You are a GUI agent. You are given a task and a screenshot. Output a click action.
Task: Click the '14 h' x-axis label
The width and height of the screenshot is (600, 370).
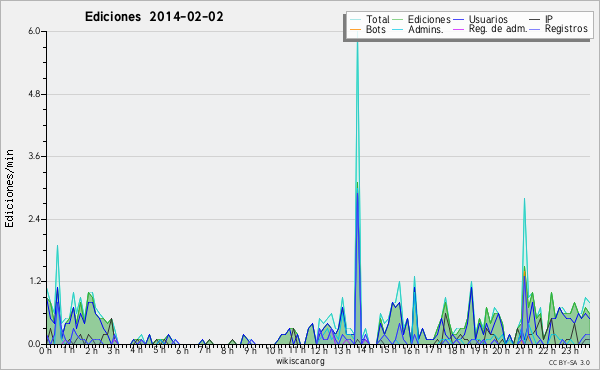point(365,350)
